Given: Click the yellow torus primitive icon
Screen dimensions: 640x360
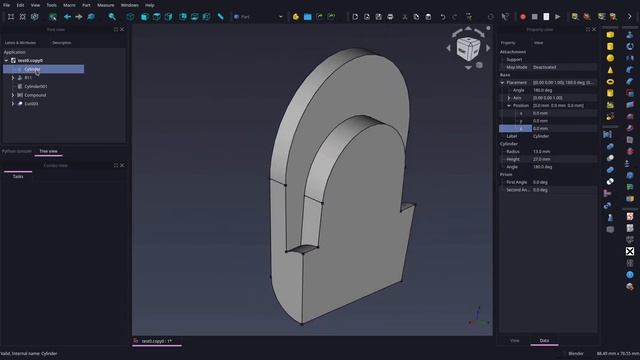Looking at the screenshot, I should 610,82.
